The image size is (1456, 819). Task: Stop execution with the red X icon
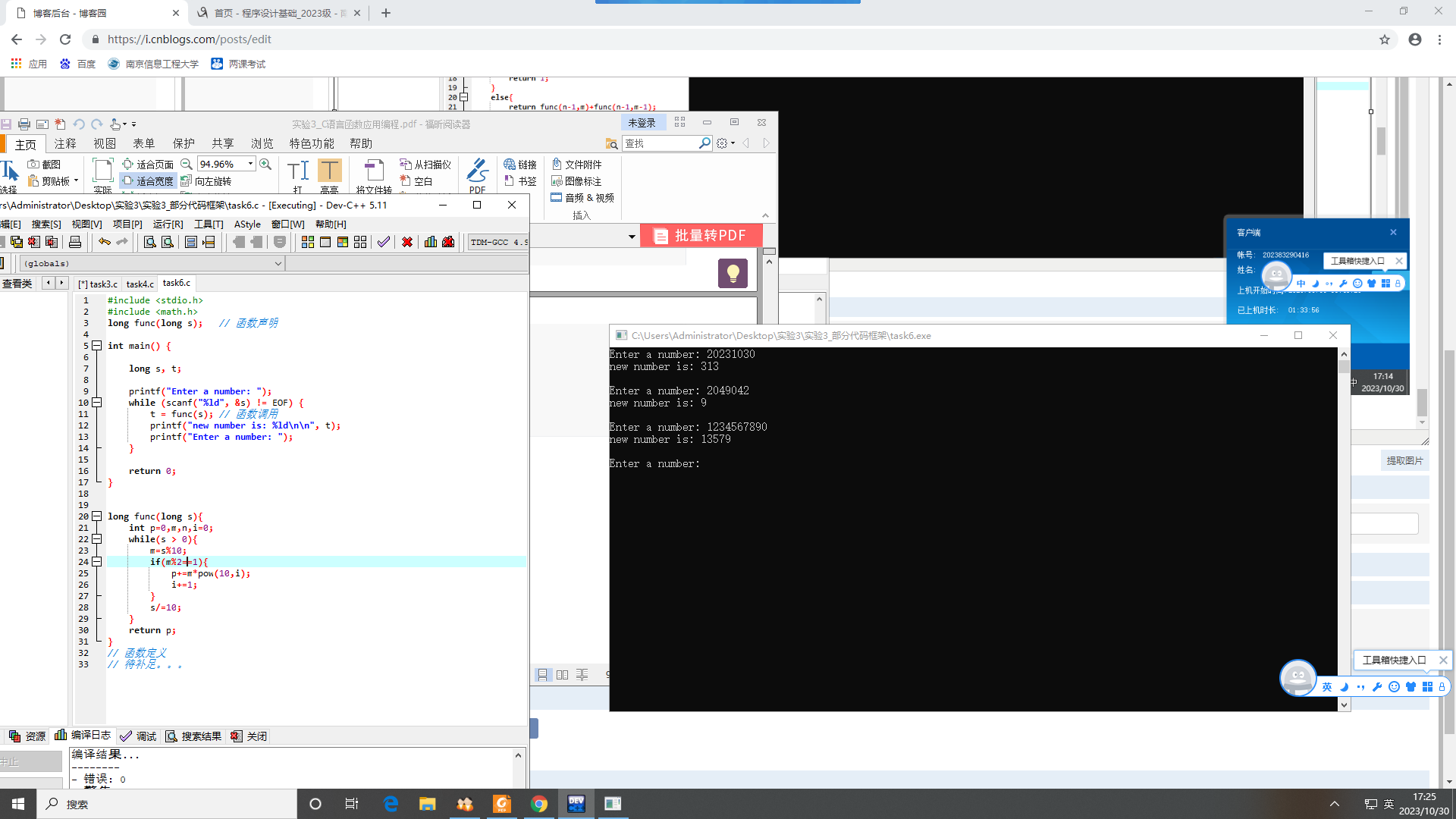point(407,242)
